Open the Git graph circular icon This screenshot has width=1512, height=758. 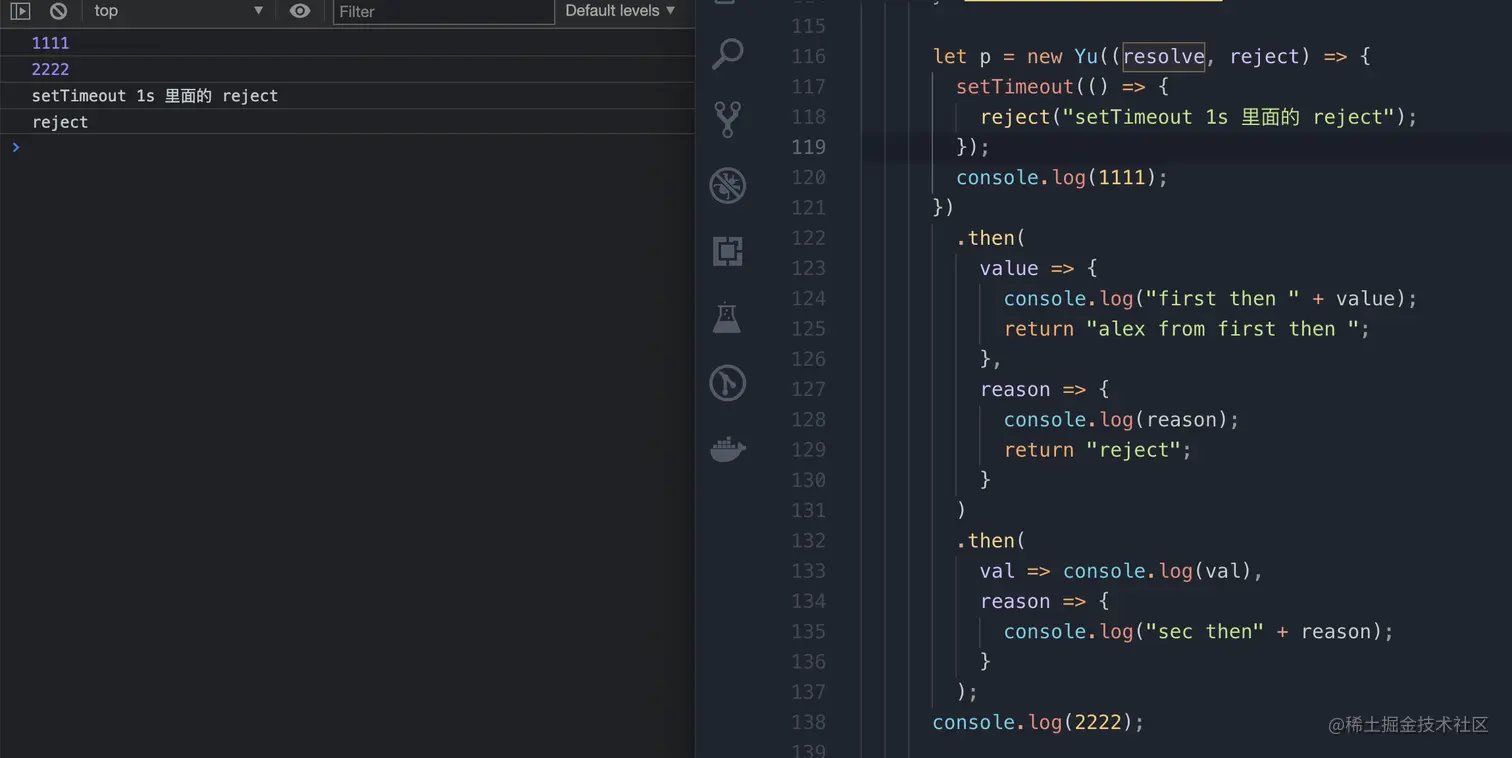pos(727,383)
